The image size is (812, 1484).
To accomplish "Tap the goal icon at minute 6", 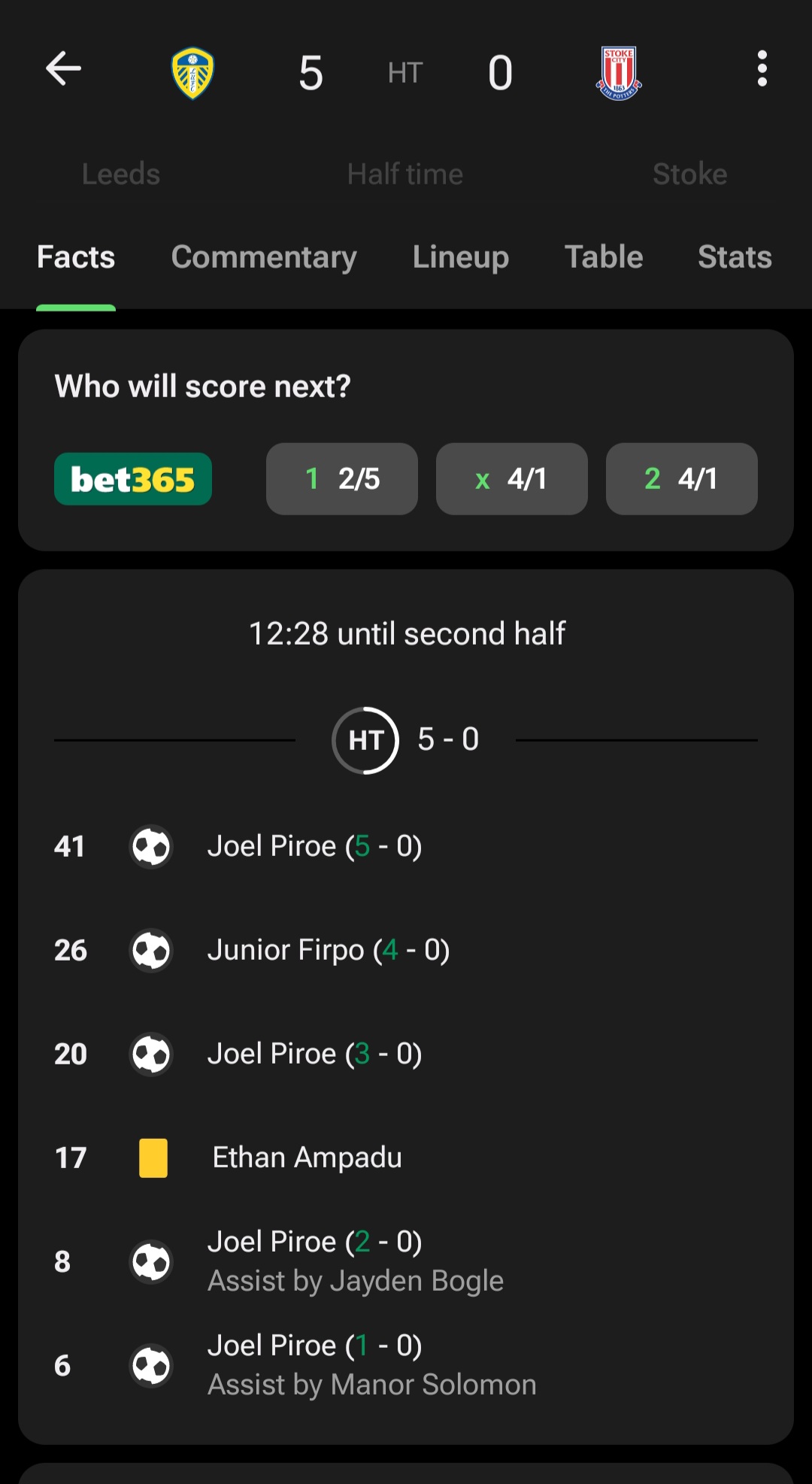I will [x=151, y=1366].
